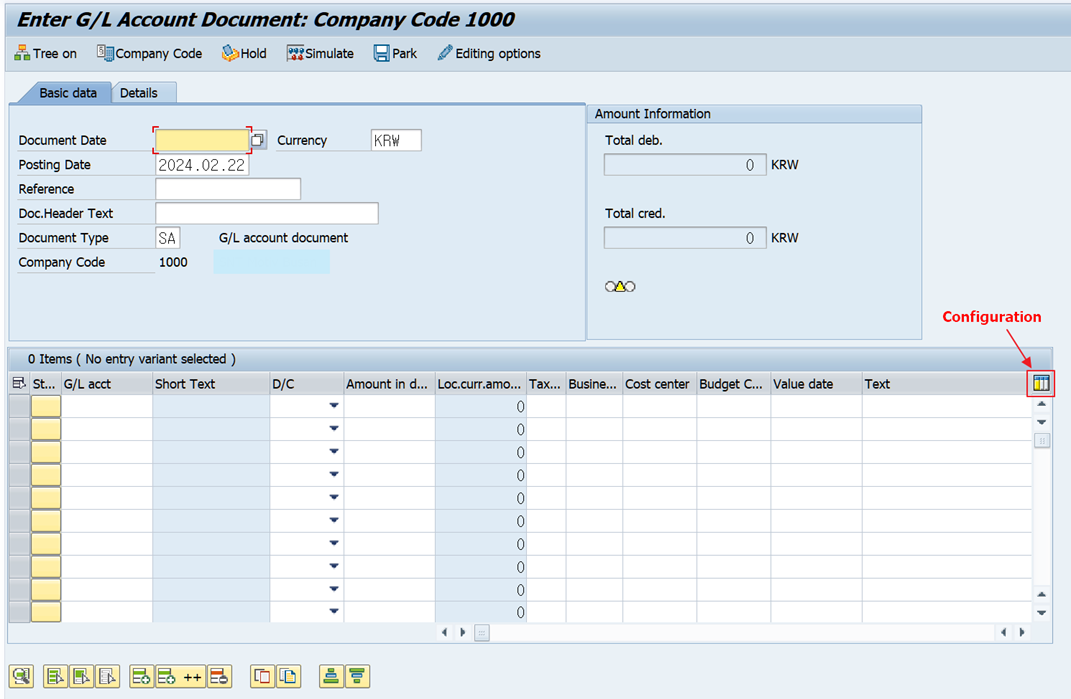Open D/C dropdown in the eighth item row
Image resolution: width=1071 pixels, height=699 pixels.
pos(333,566)
